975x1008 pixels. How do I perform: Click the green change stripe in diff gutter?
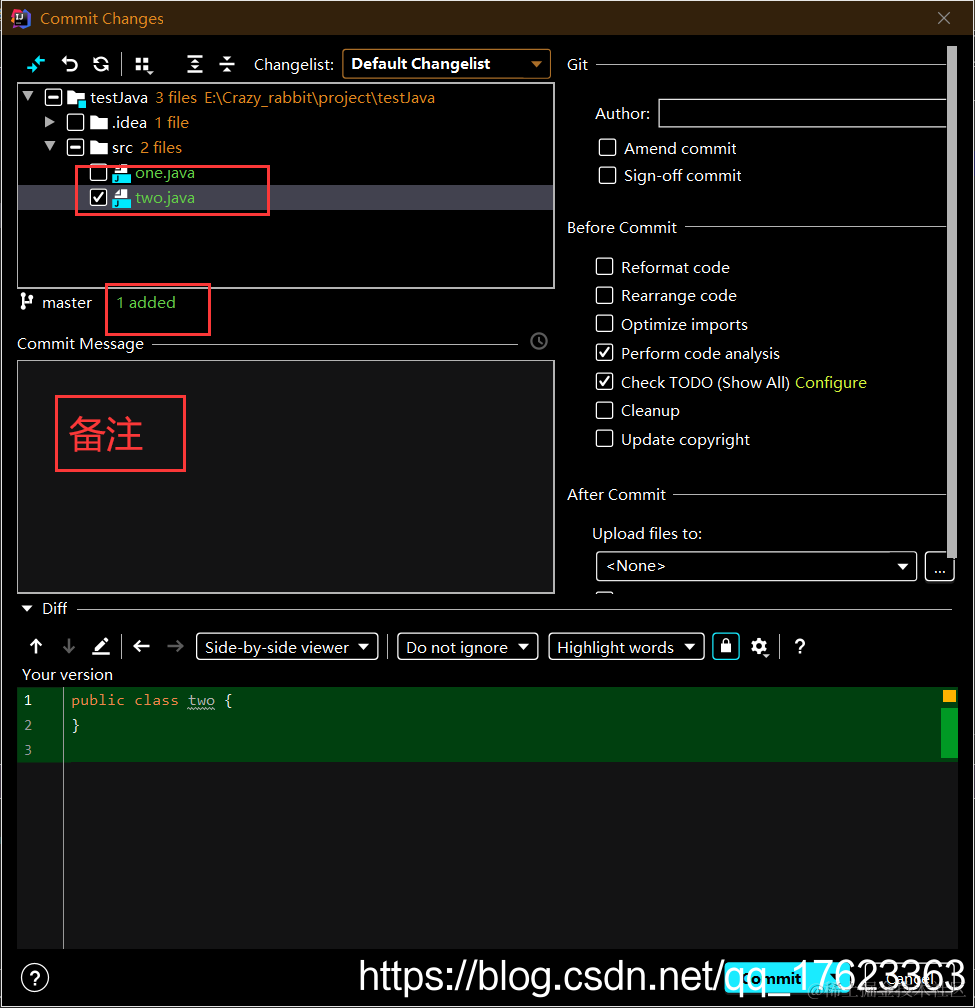click(x=949, y=733)
